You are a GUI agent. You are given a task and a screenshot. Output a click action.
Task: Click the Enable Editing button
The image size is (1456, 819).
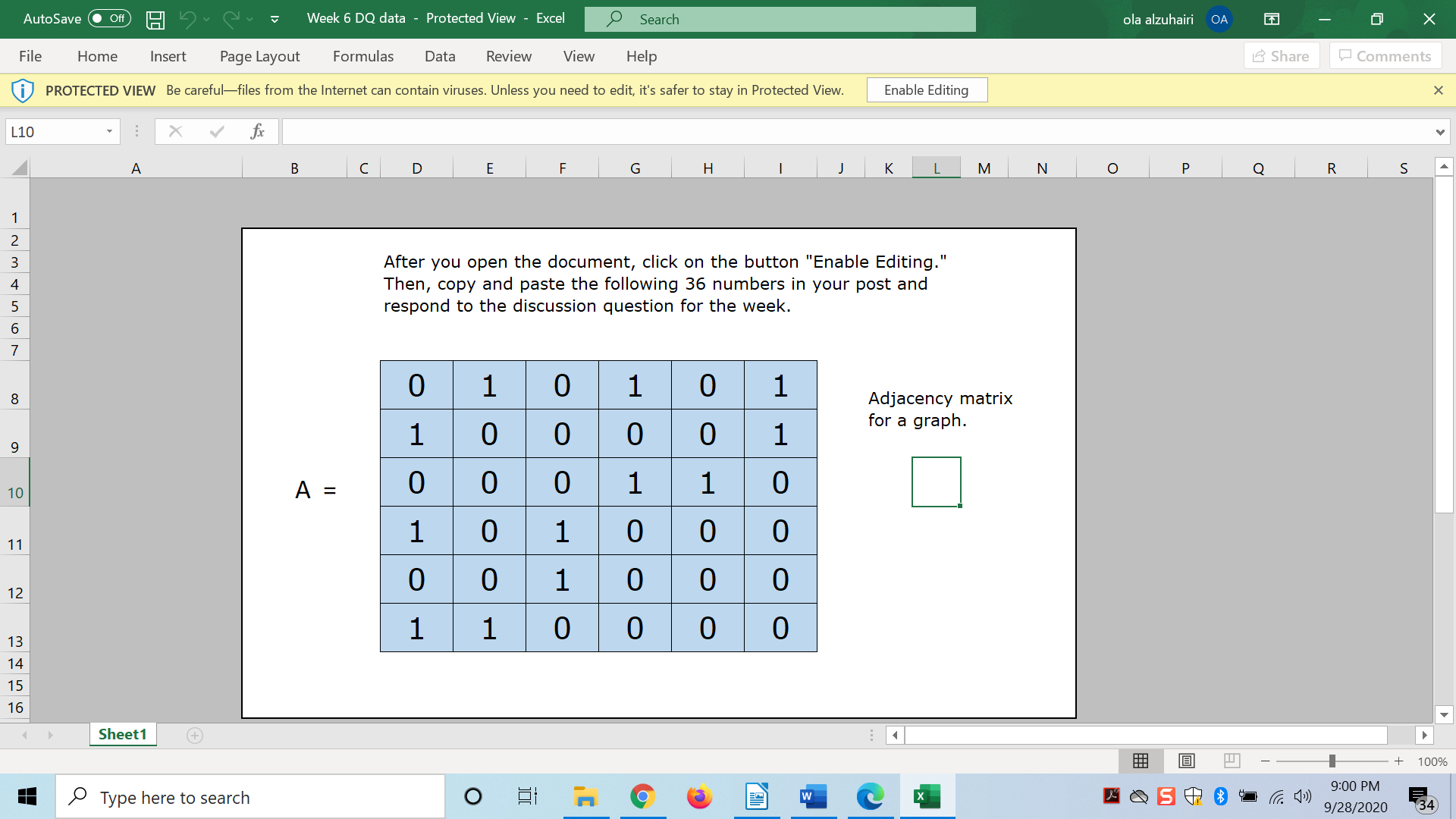[927, 89]
